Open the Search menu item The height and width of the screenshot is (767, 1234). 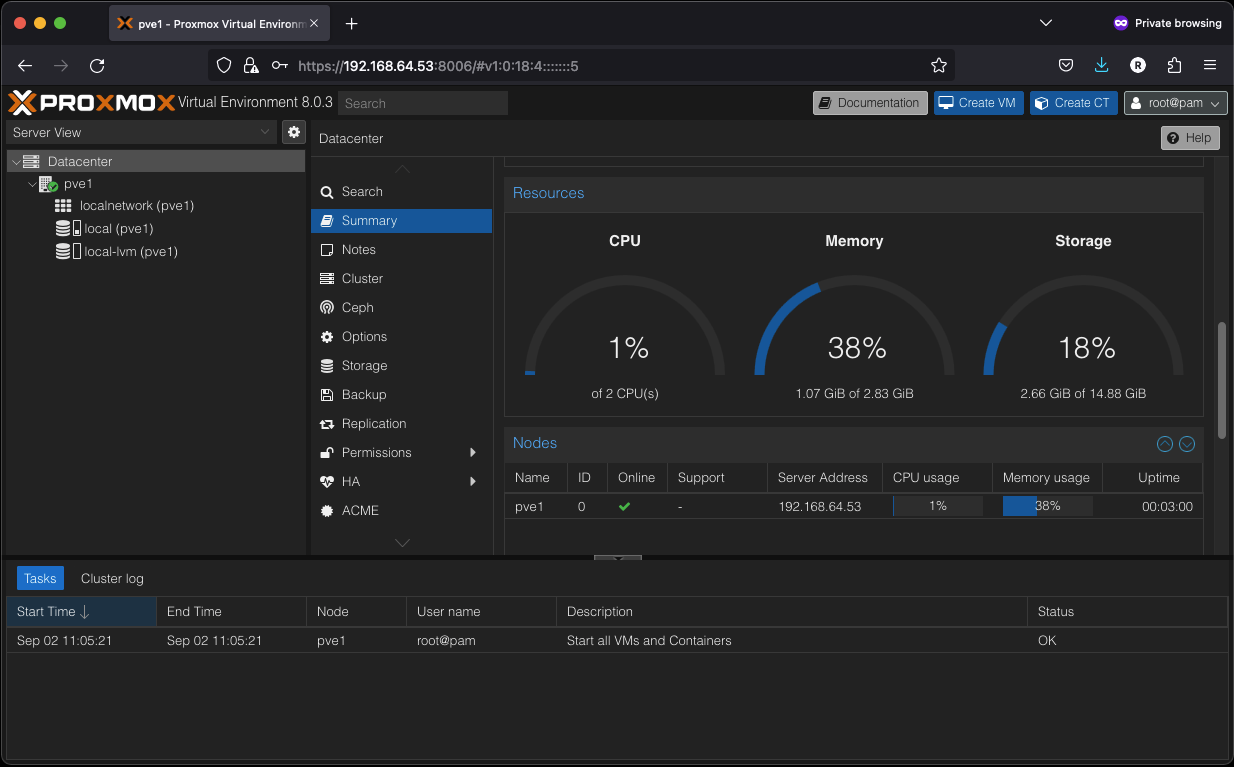coord(401,192)
